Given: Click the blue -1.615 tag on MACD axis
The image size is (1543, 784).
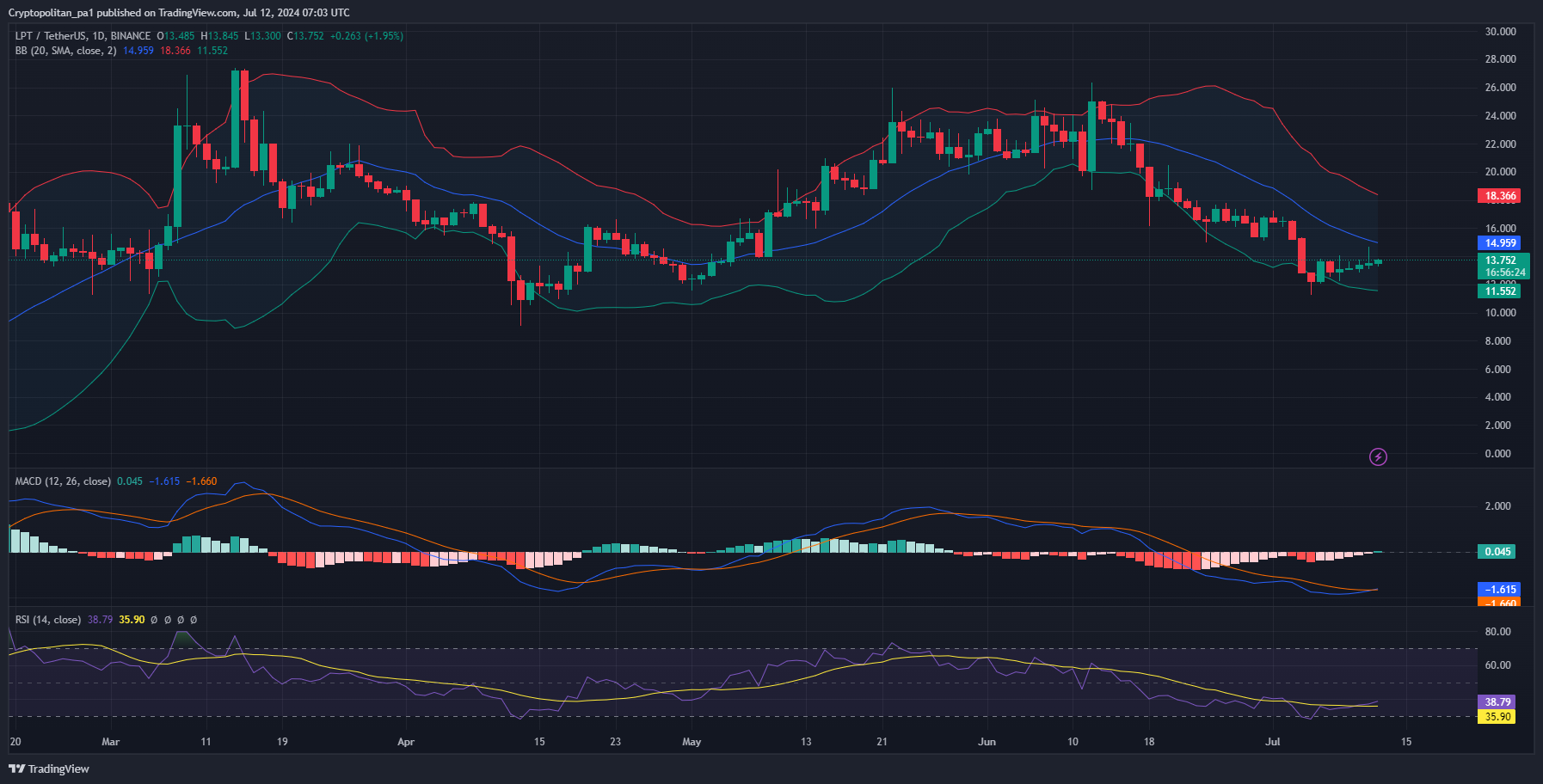Looking at the screenshot, I should tap(1499, 590).
